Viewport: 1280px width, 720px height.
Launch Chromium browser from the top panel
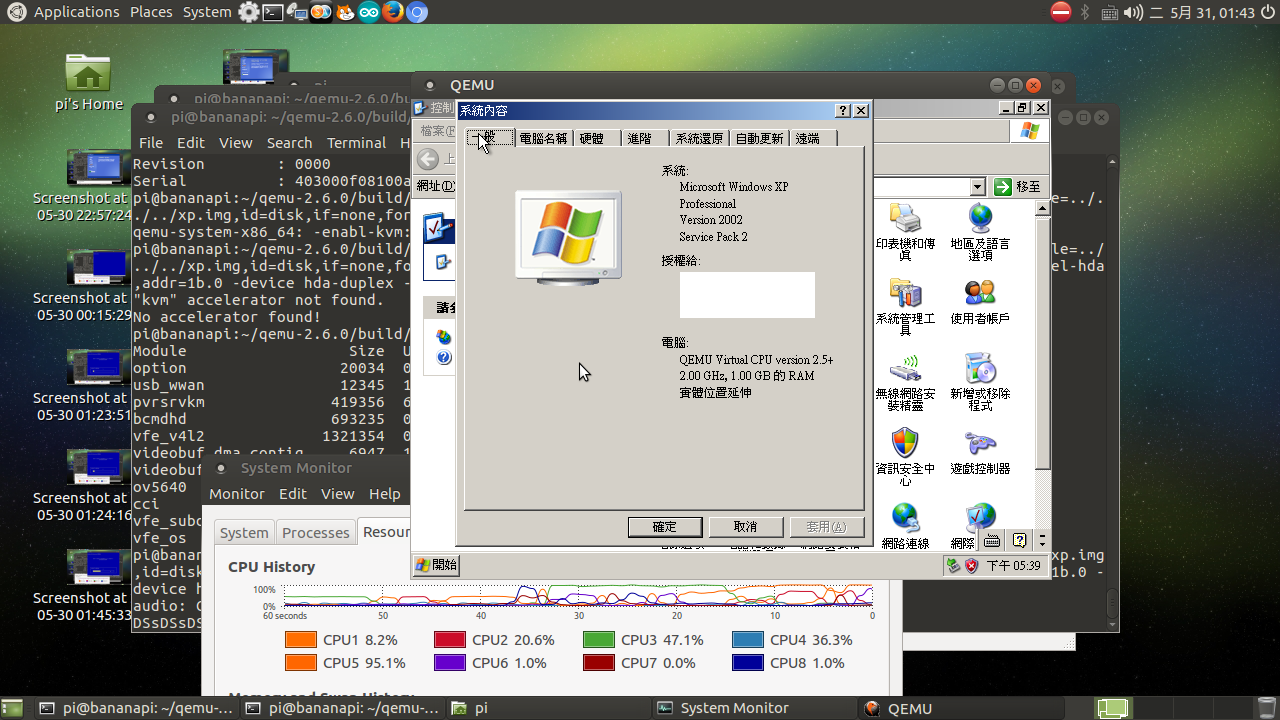pyautogui.click(x=417, y=12)
